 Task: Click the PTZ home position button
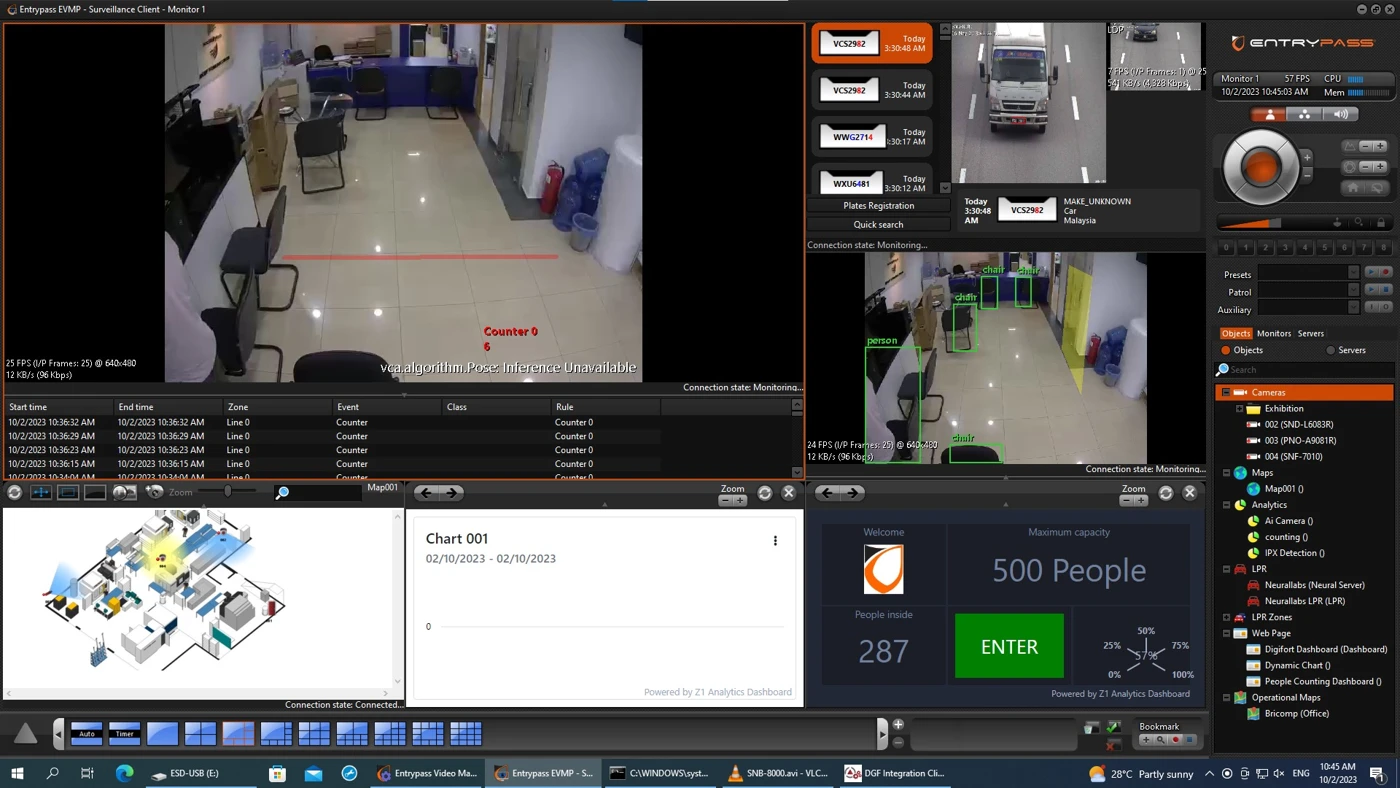coord(1353,187)
